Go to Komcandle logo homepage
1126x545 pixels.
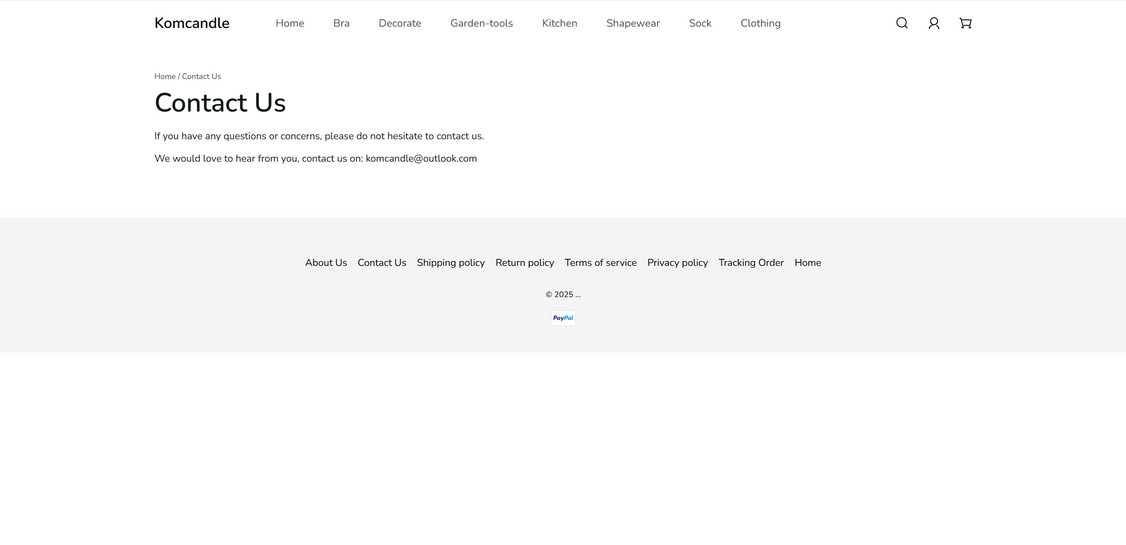[x=192, y=23]
